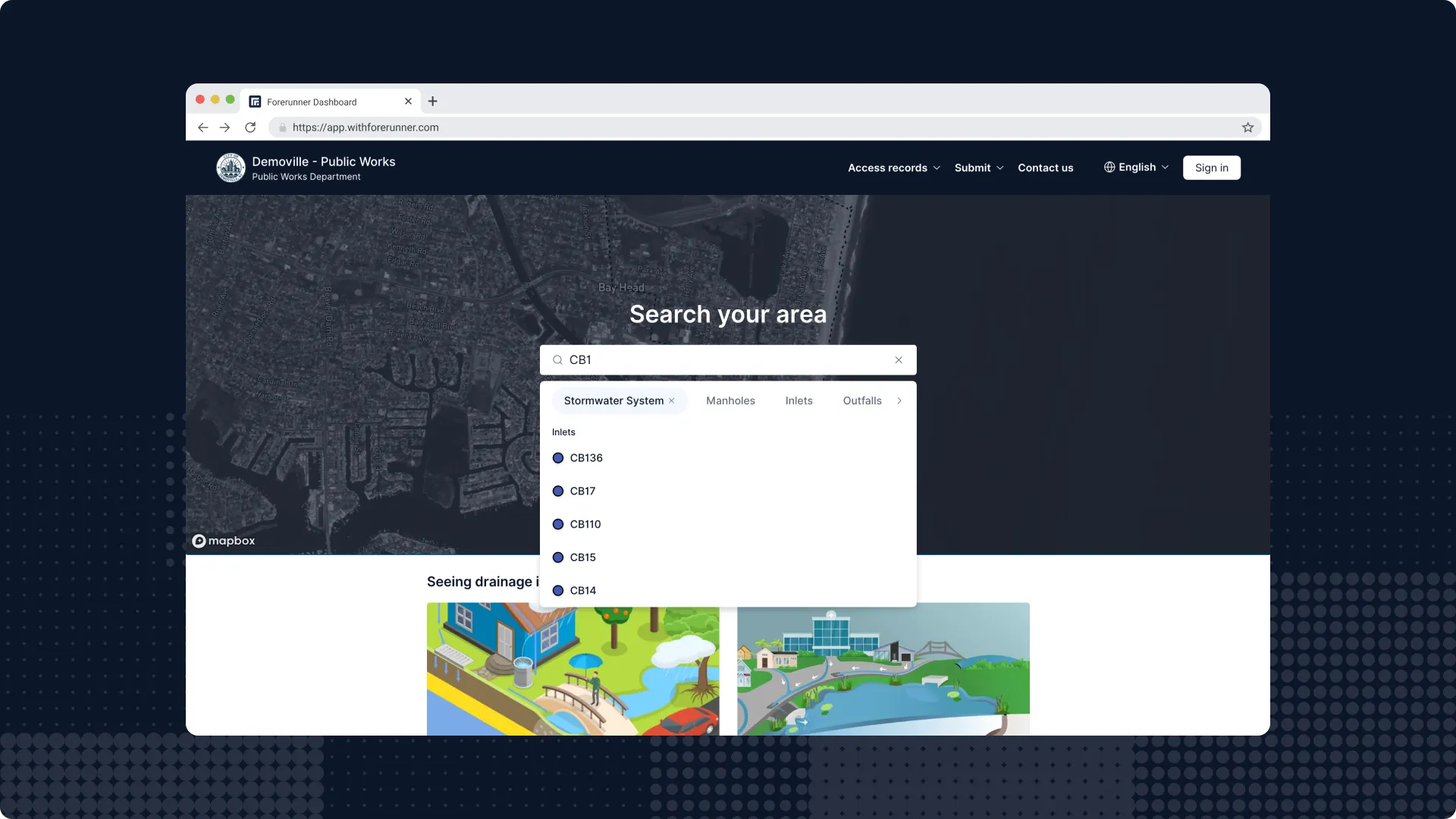Remove the Stormwater System filter chip
1456x819 pixels.
(x=672, y=401)
